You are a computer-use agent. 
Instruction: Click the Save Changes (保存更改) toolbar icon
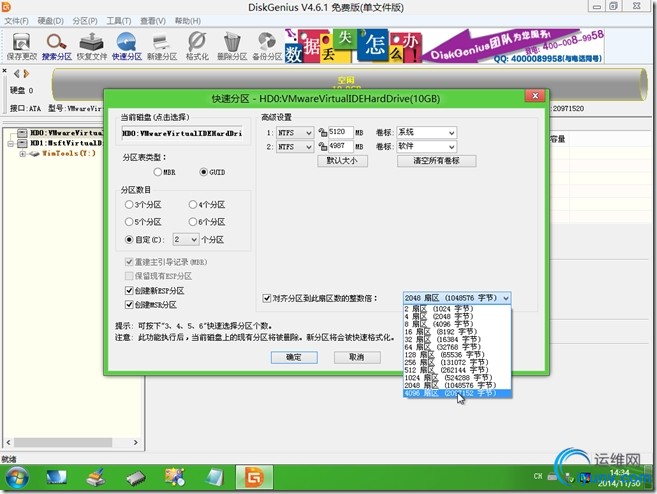point(21,46)
